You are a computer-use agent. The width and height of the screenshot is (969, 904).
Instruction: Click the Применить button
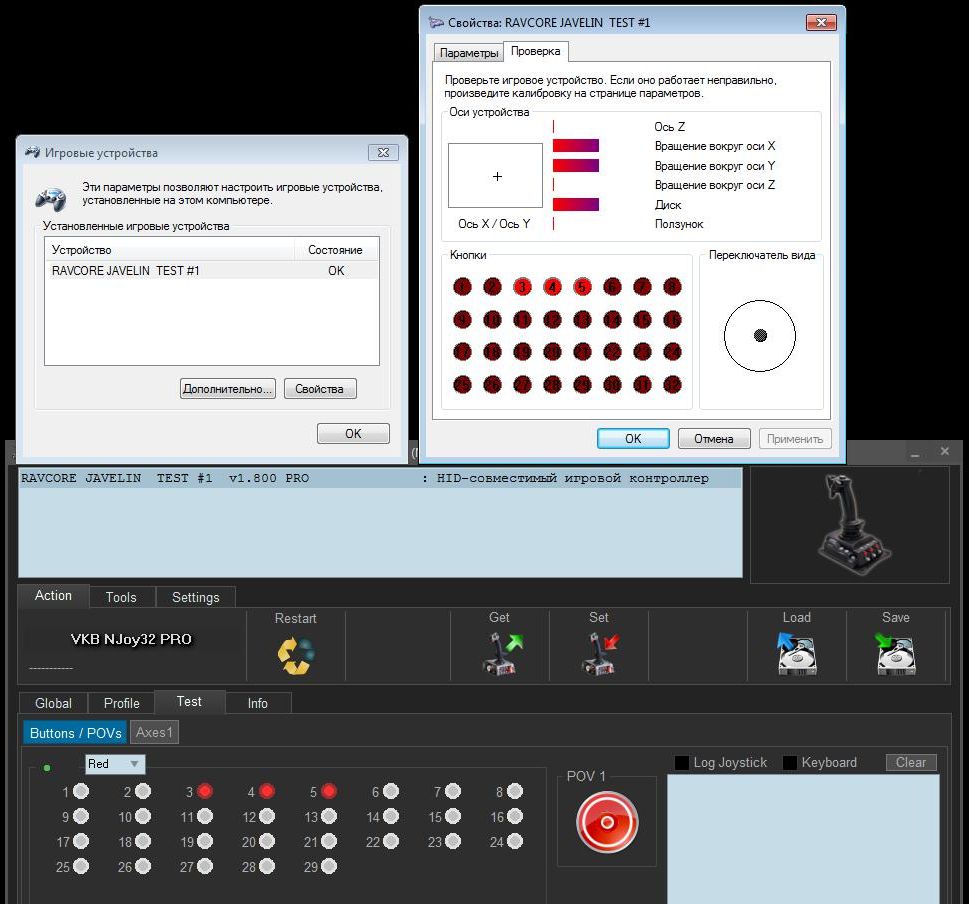pyautogui.click(x=795, y=439)
